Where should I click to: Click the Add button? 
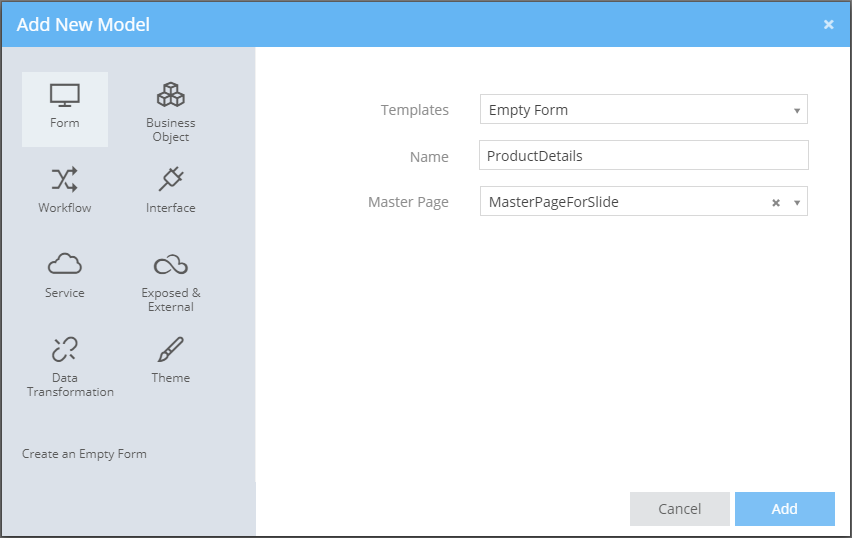click(x=784, y=509)
